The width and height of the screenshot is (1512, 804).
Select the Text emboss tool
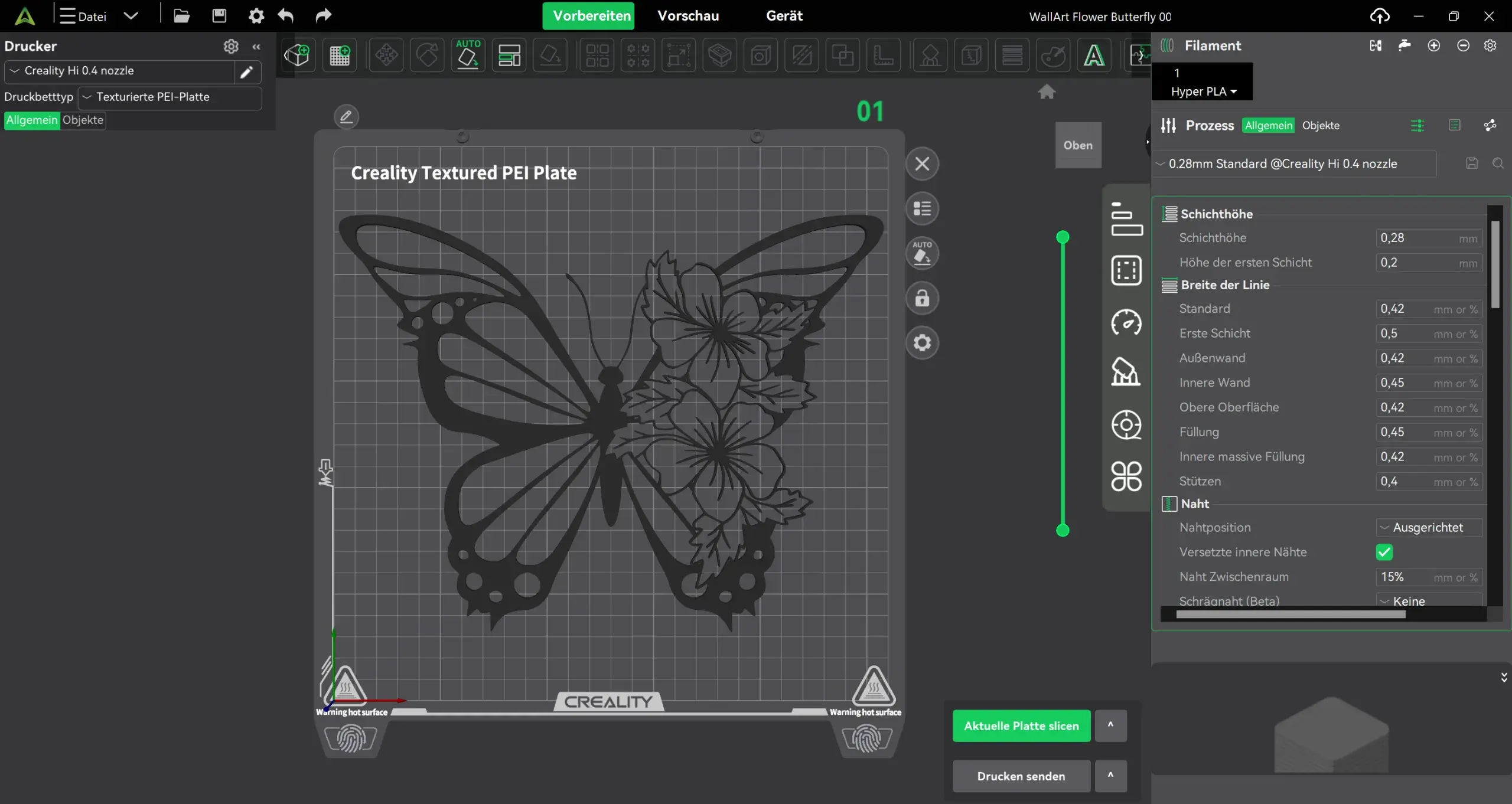click(1094, 55)
